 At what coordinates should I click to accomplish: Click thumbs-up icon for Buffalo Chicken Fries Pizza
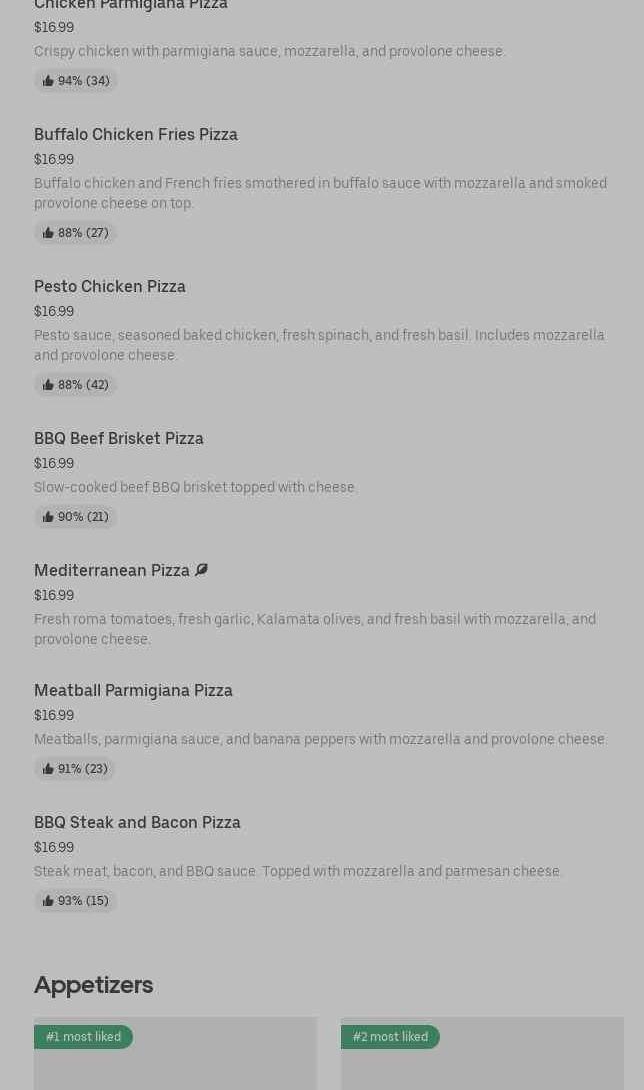[48, 233]
